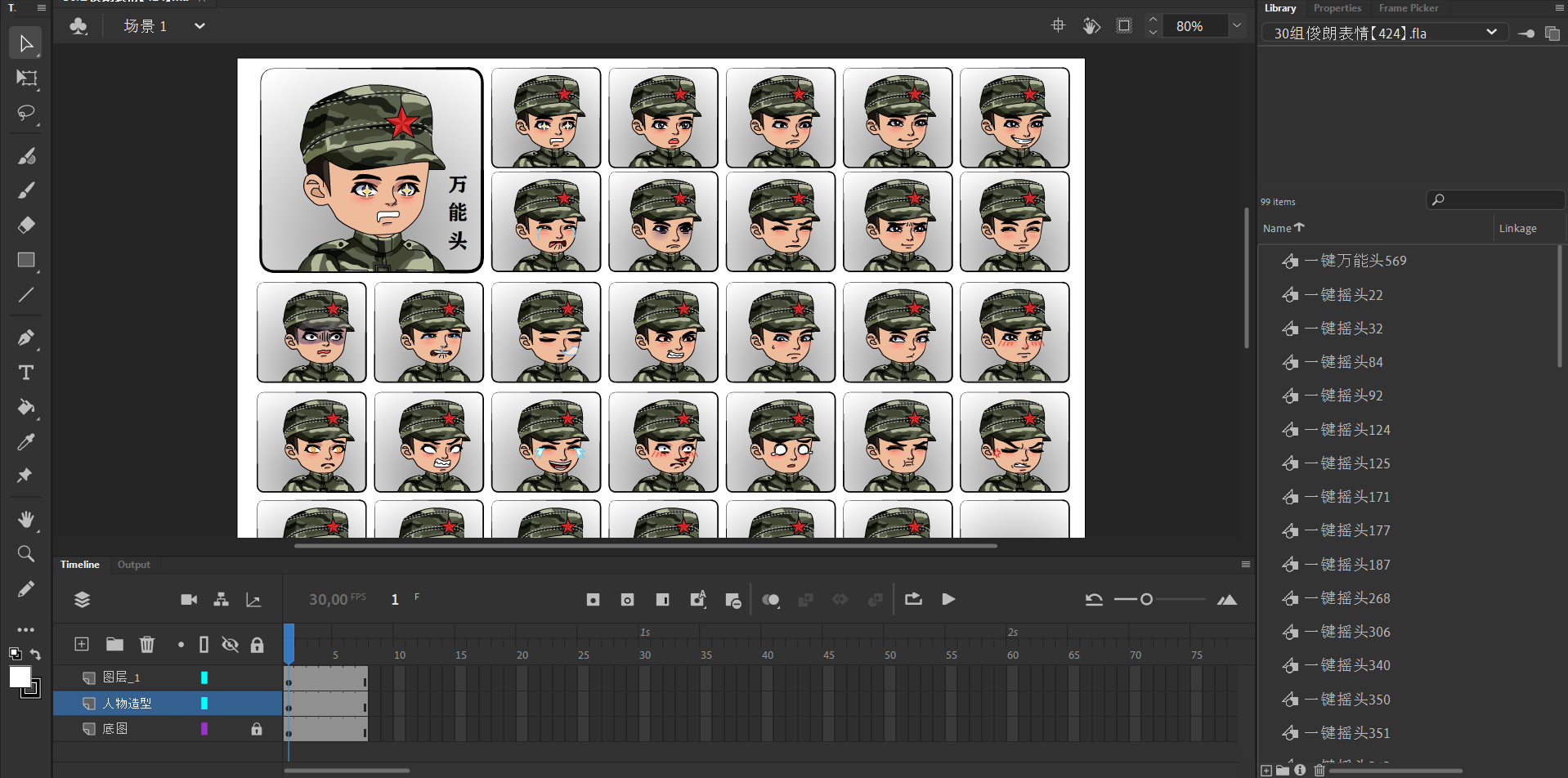Select the Paint Bucket tool

(x=26, y=407)
